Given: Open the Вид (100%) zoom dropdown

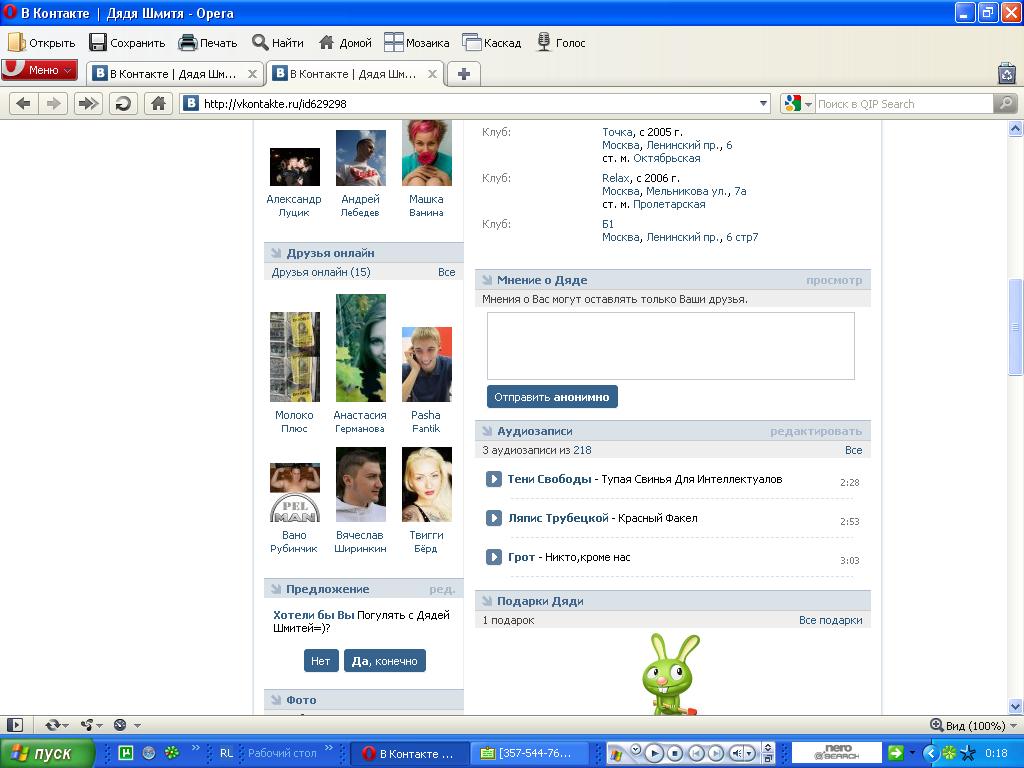Looking at the screenshot, I should (x=973, y=726).
